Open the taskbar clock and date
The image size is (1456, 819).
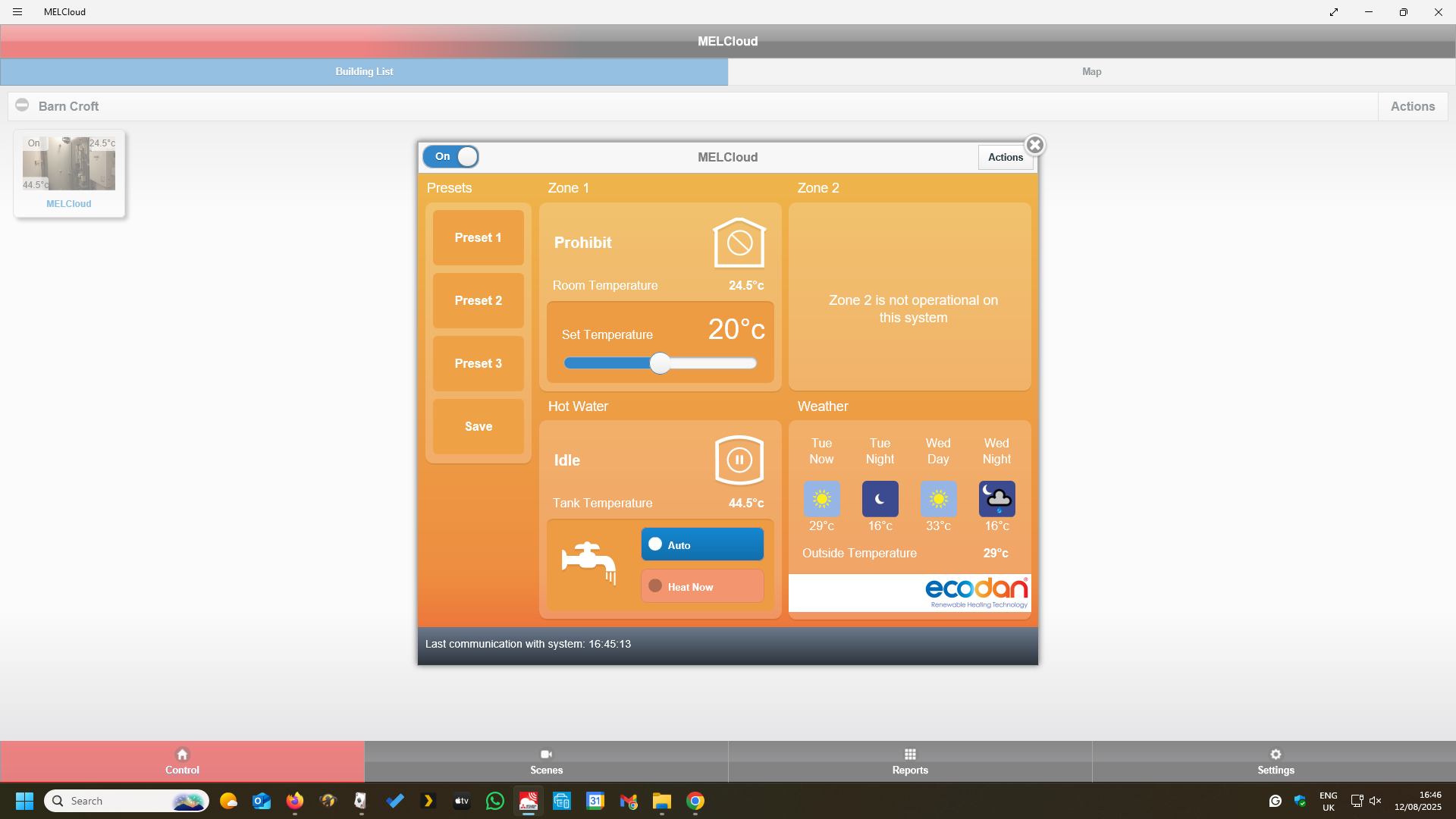point(1417,801)
